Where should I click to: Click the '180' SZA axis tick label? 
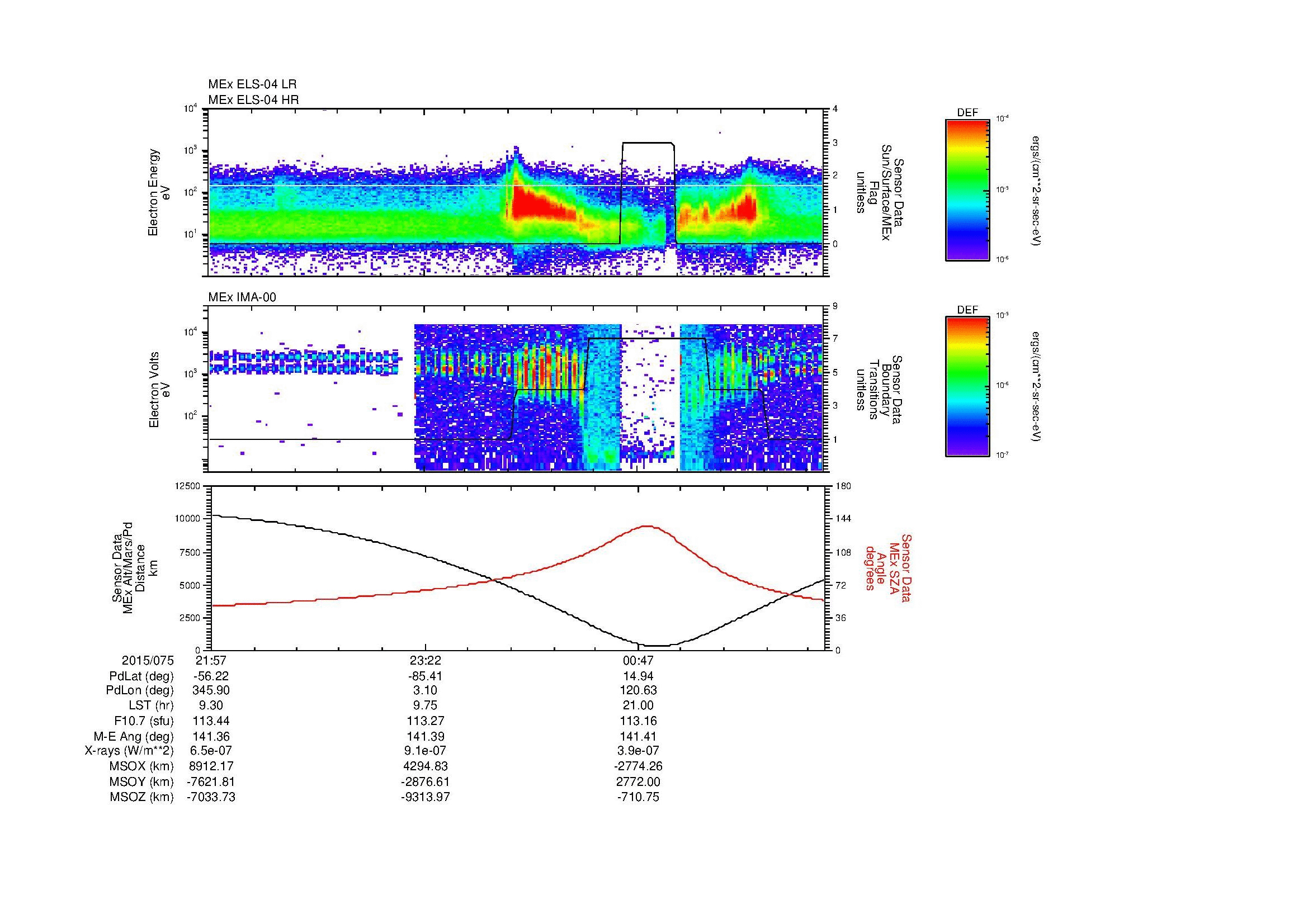coord(843,486)
